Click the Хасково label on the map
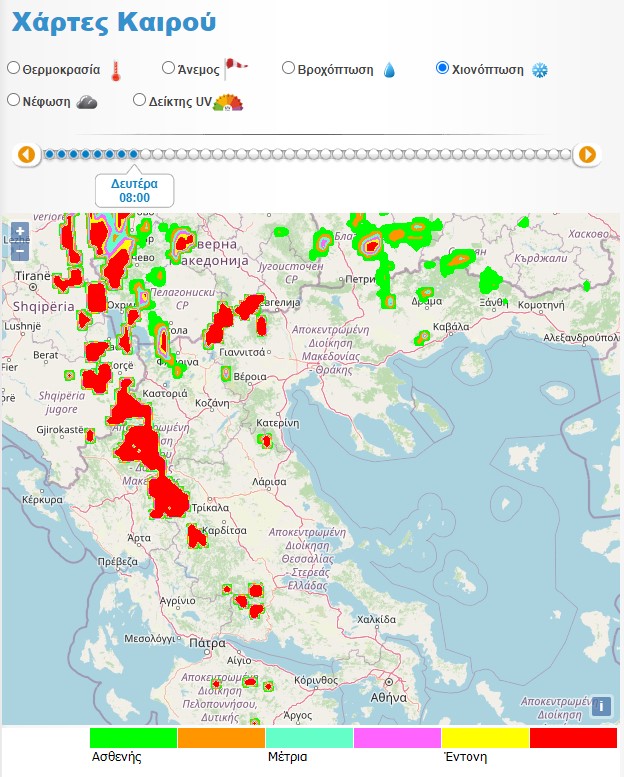The height and width of the screenshot is (777, 624). (588, 234)
